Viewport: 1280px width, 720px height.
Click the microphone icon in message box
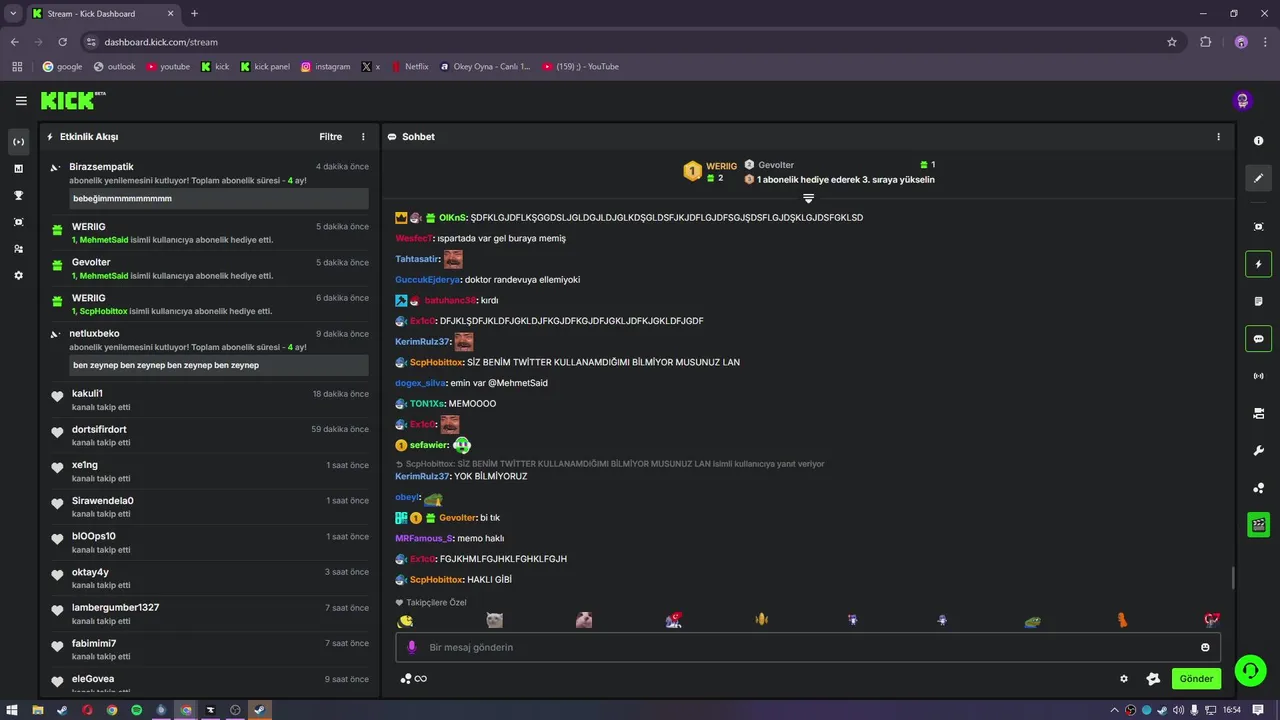411,647
